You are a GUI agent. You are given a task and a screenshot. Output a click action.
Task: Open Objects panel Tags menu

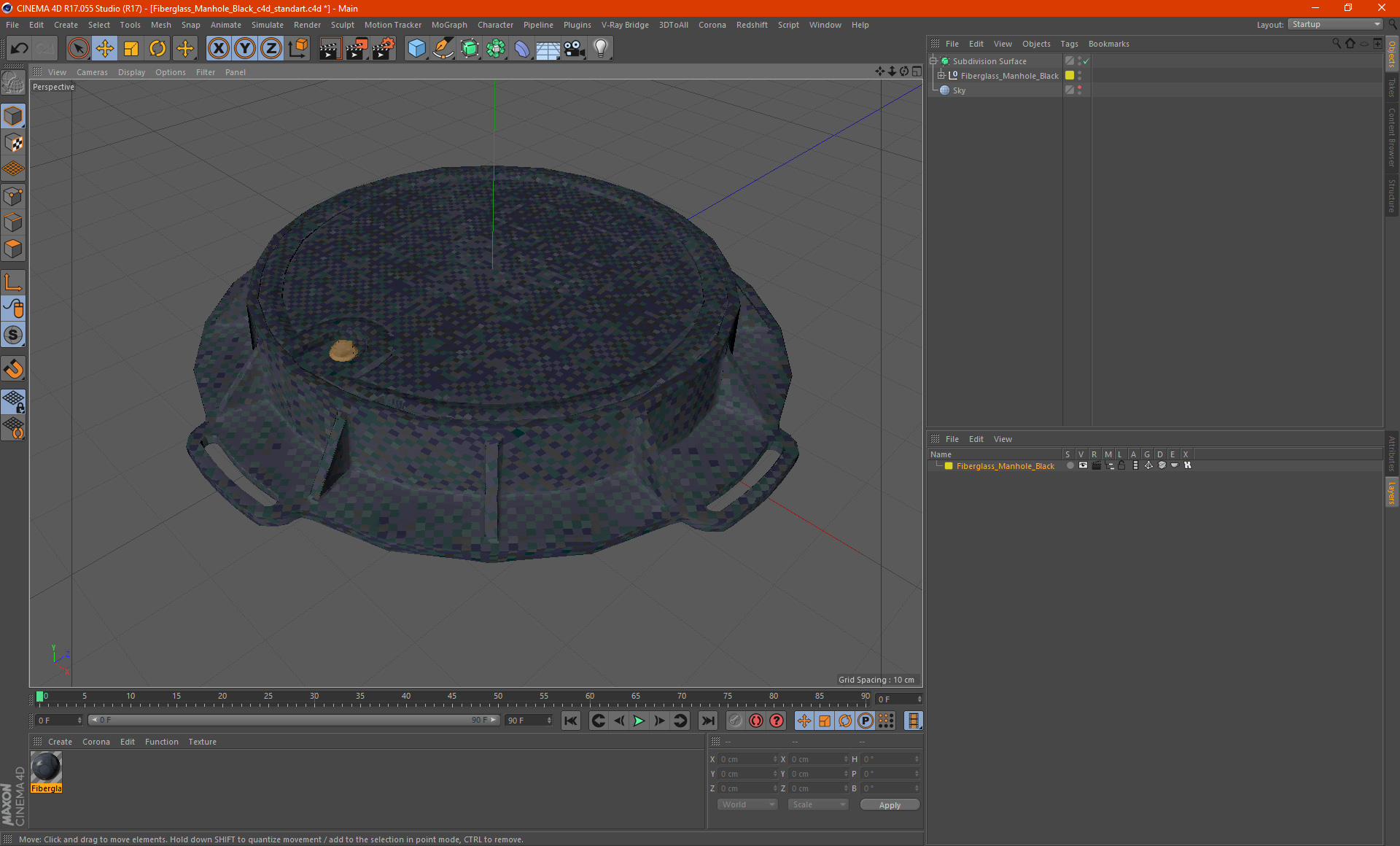[x=1069, y=44]
